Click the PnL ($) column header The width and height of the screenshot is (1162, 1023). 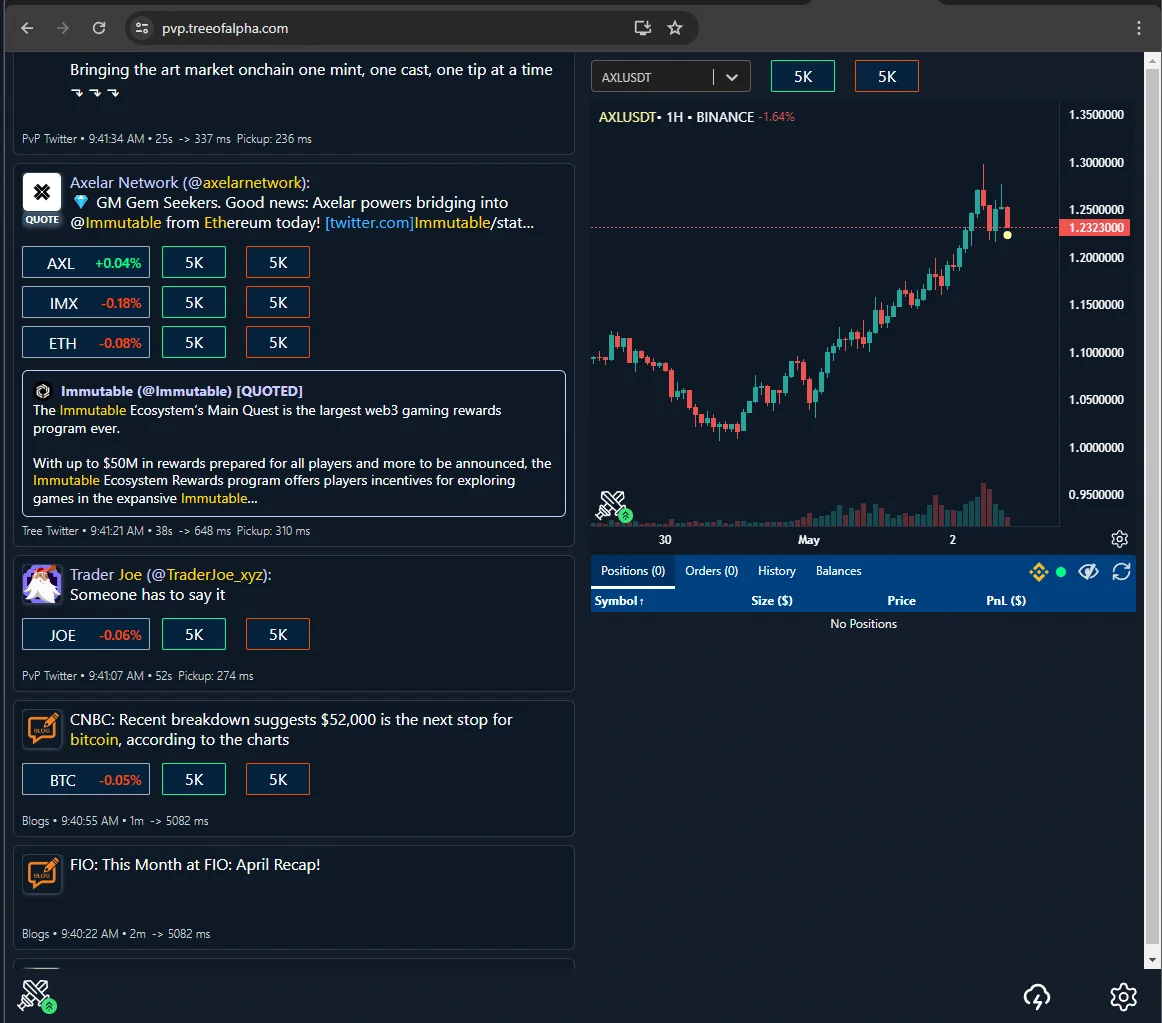pos(1006,600)
